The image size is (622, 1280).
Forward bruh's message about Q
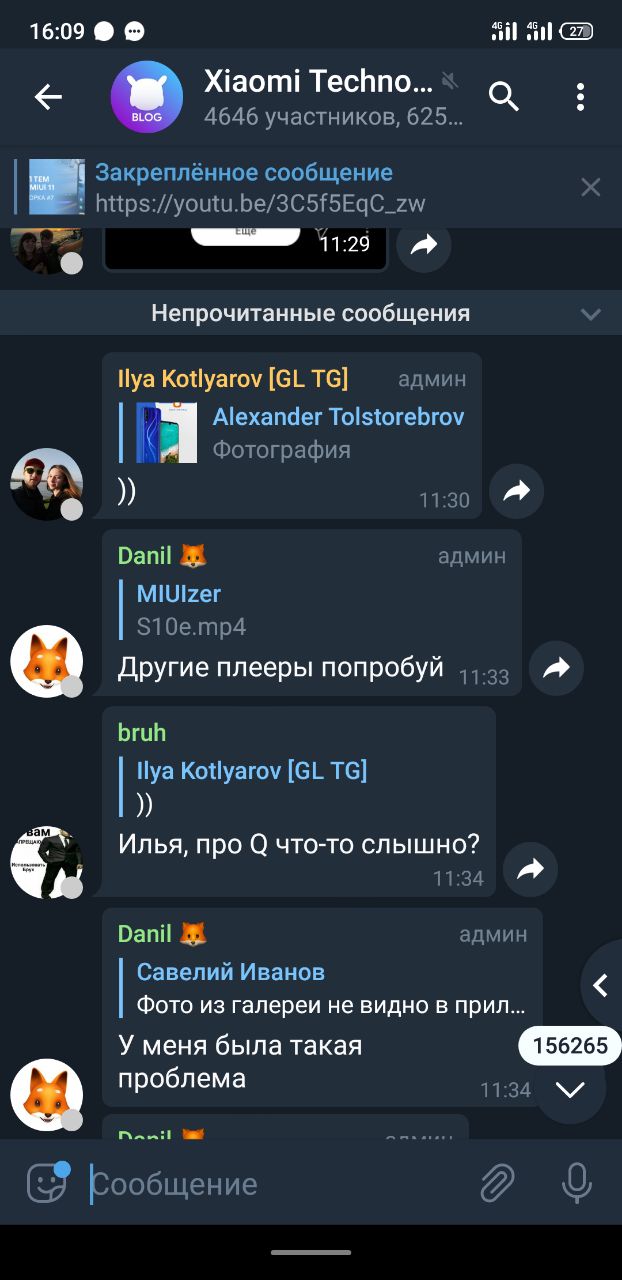[x=530, y=869]
